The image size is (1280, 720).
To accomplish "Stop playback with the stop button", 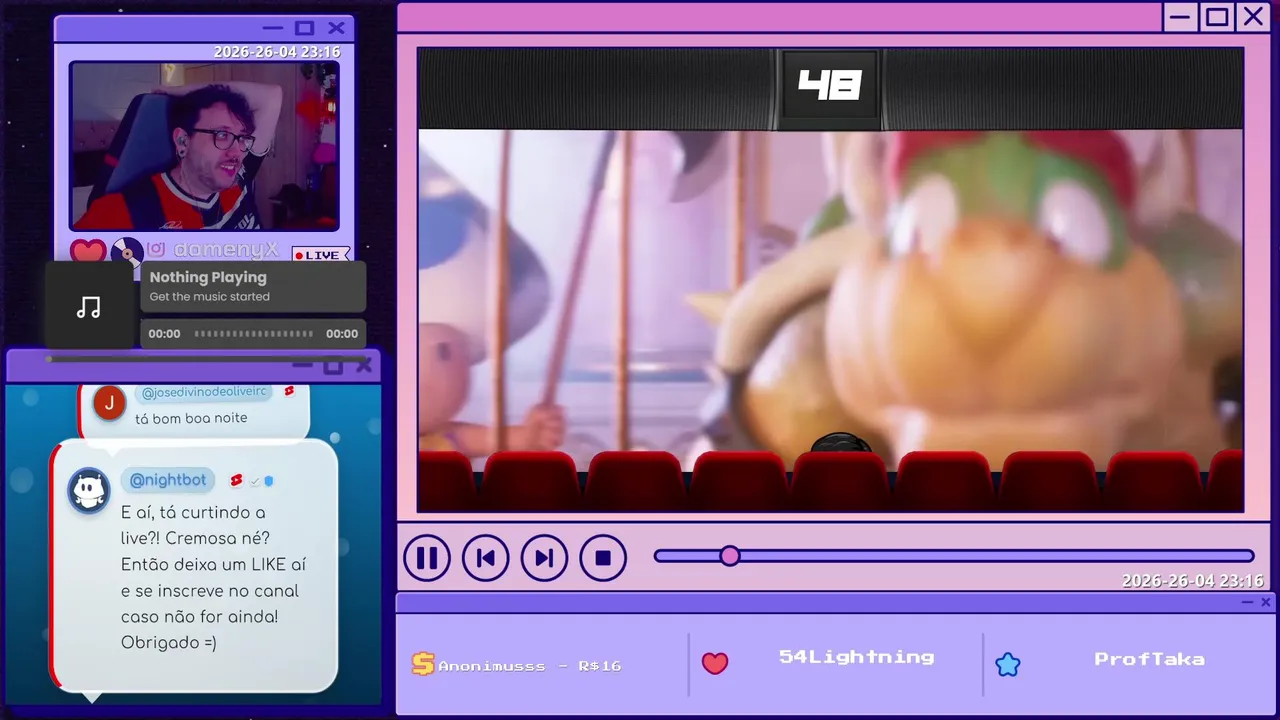I will pyautogui.click(x=603, y=558).
